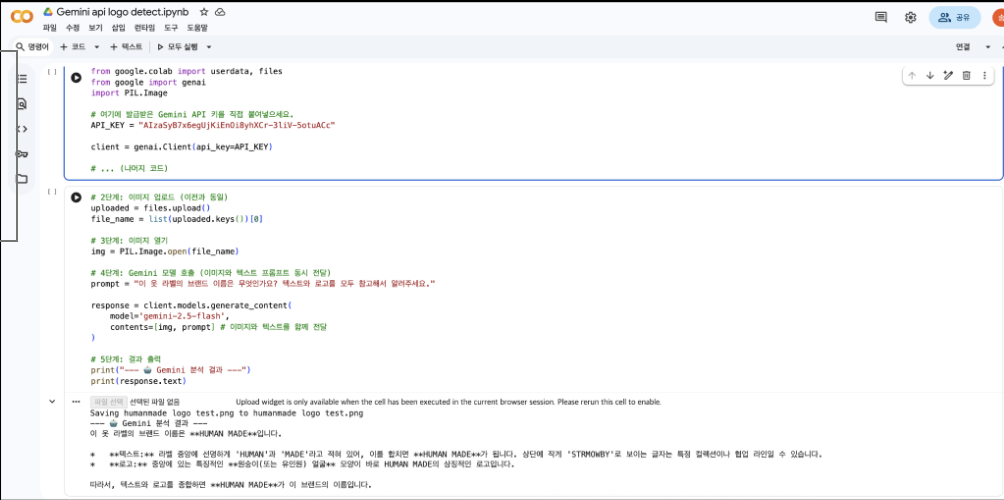Delete the selected cell using trash icon
This screenshot has height=500, width=1004.
click(x=966, y=75)
